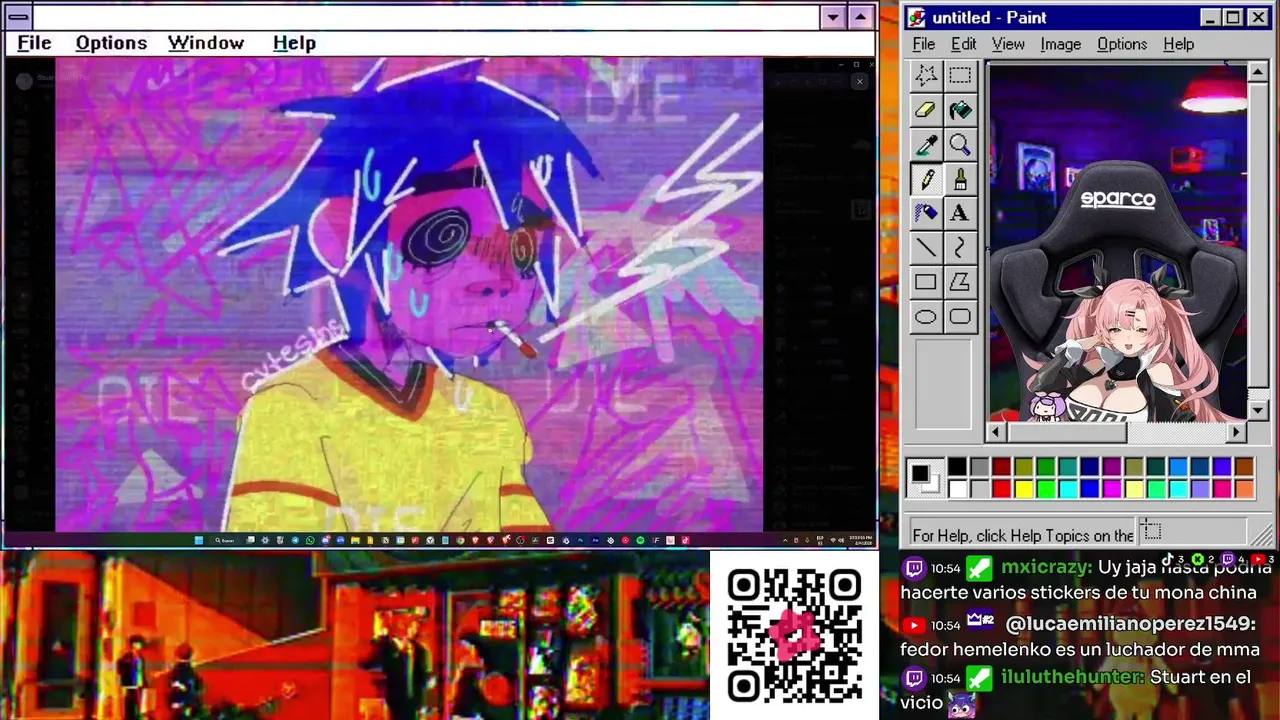Pick the dark gray color swatch

[979, 467]
